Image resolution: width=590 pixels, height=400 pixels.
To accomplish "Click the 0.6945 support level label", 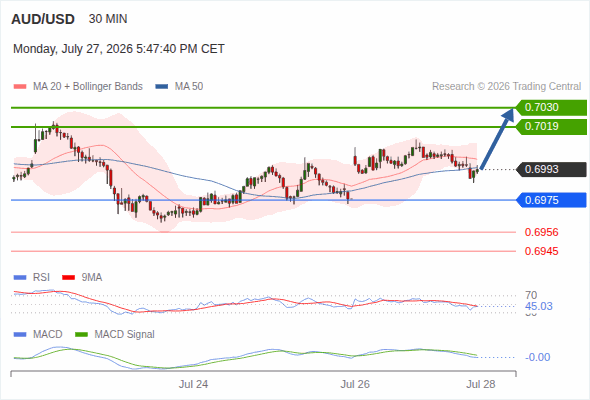I will coord(541,251).
